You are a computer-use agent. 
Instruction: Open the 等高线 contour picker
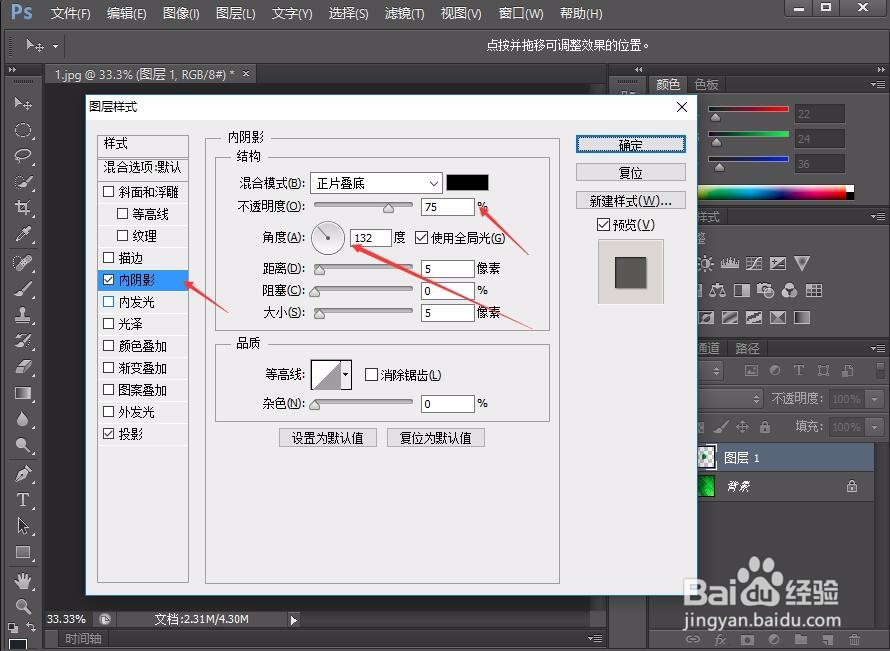click(x=331, y=374)
